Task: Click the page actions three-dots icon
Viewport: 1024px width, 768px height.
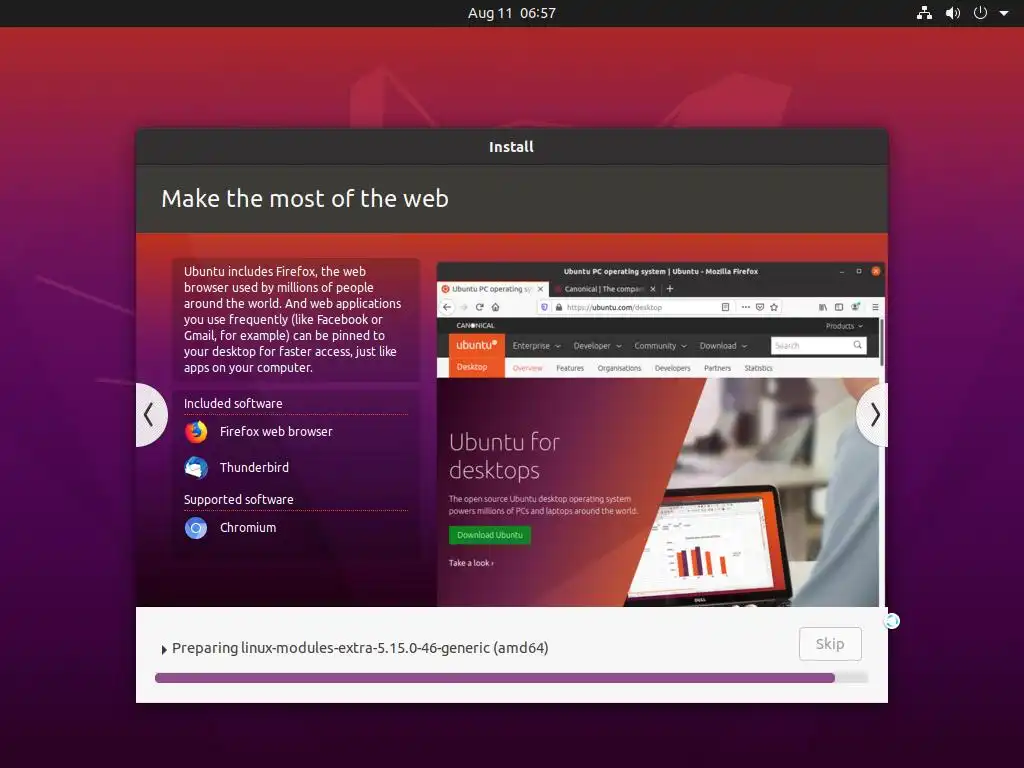Action: 745,307
